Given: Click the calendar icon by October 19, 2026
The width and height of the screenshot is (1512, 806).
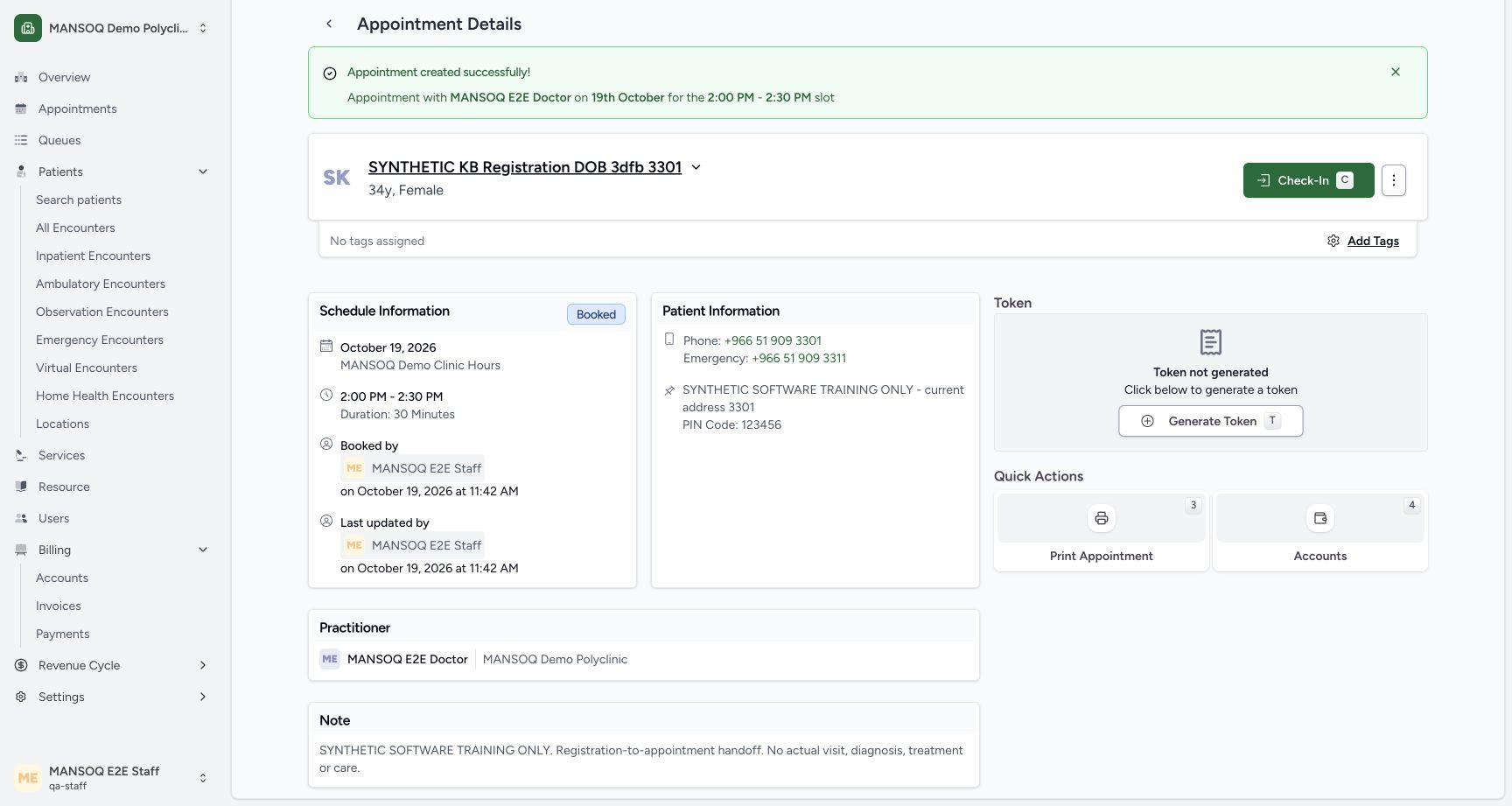Looking at the screenshot, I should pyautogui.click(x=326, y=346).
